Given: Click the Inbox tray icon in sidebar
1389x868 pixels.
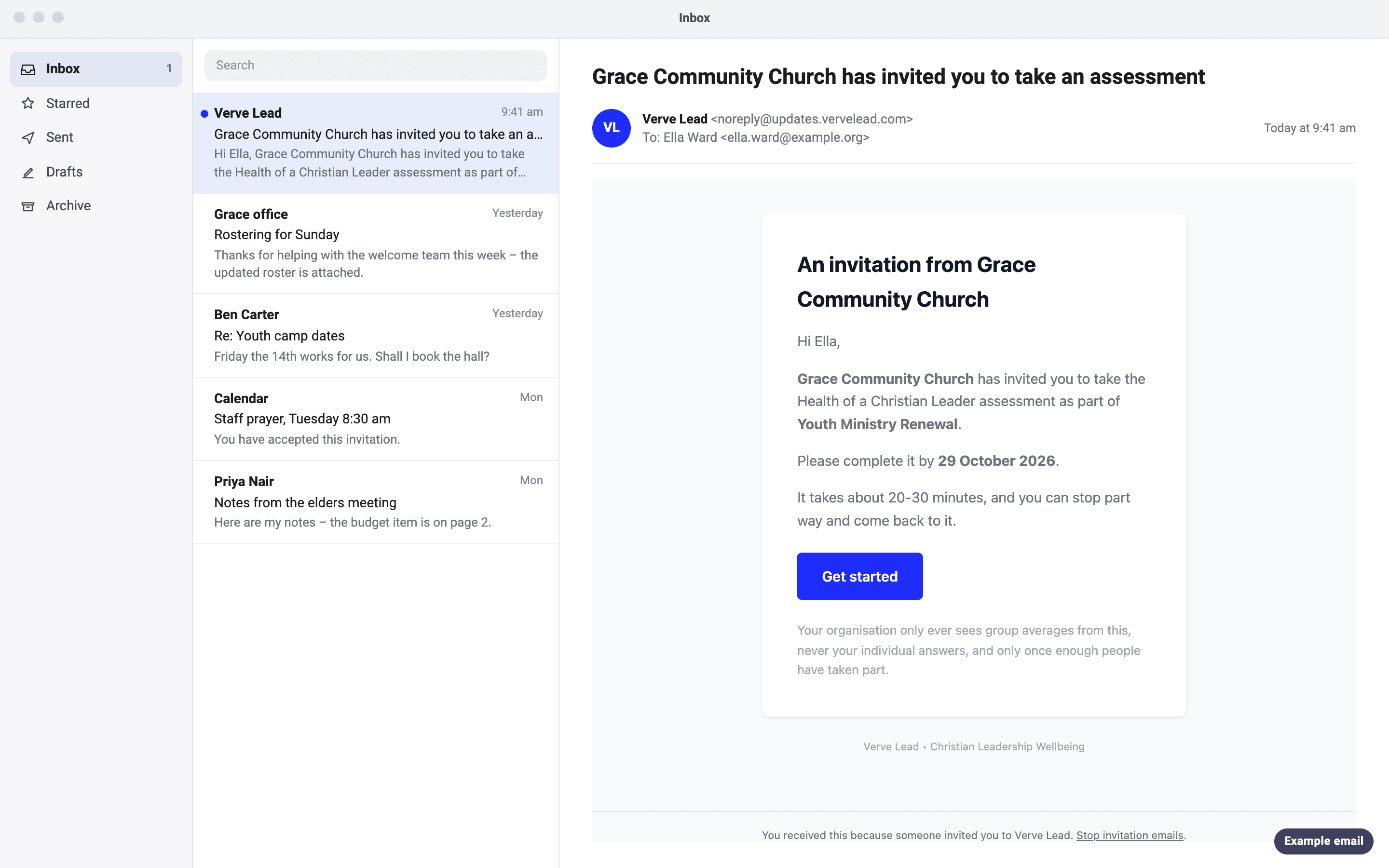Looking at the screenshot, I should [28, 69].
